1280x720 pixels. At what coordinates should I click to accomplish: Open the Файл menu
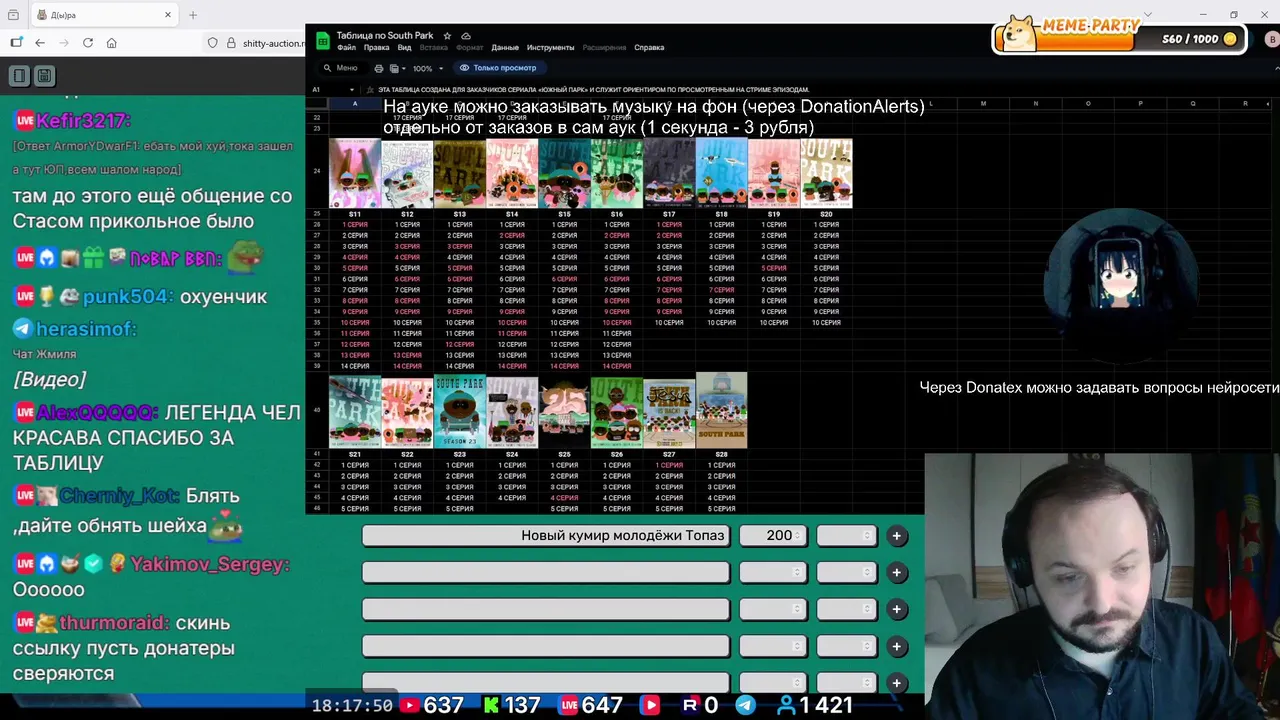[x=346, y=47]
